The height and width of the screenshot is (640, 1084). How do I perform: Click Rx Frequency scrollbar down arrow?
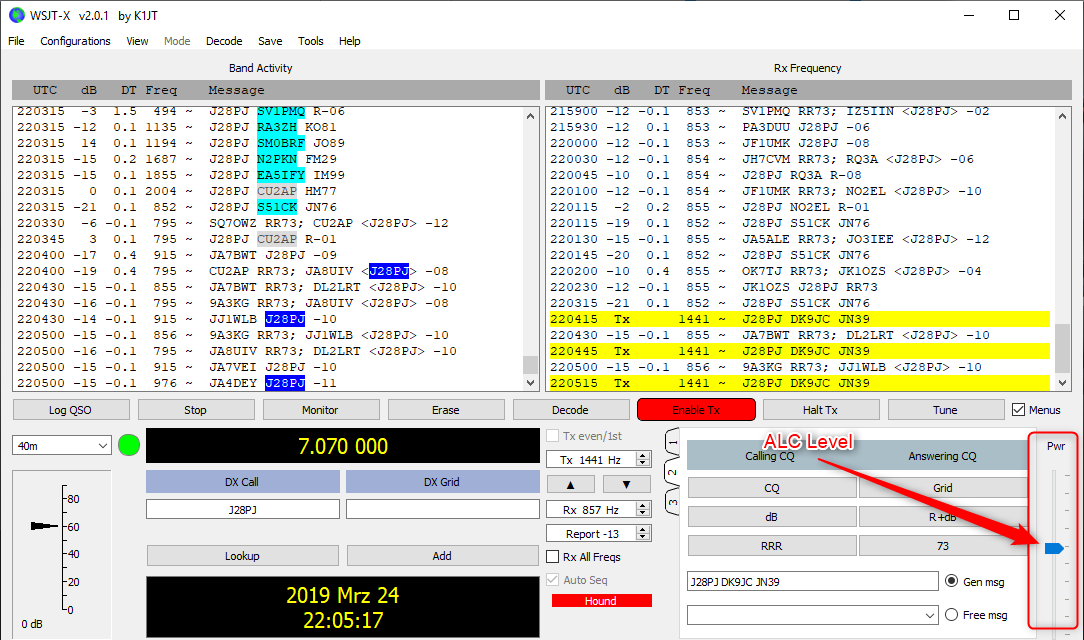pyautogui.click(x=1063, y=382)
